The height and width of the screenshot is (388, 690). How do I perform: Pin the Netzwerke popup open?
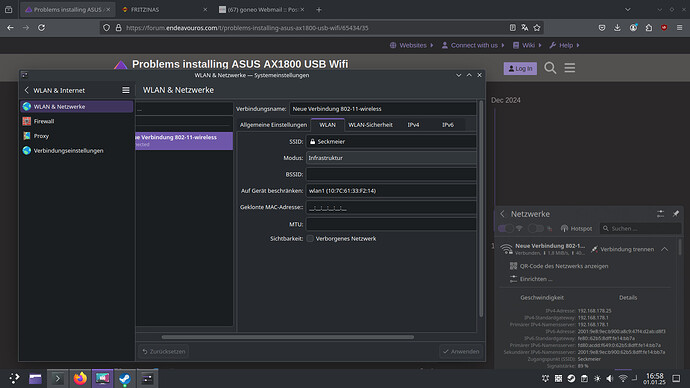[675, 214]
